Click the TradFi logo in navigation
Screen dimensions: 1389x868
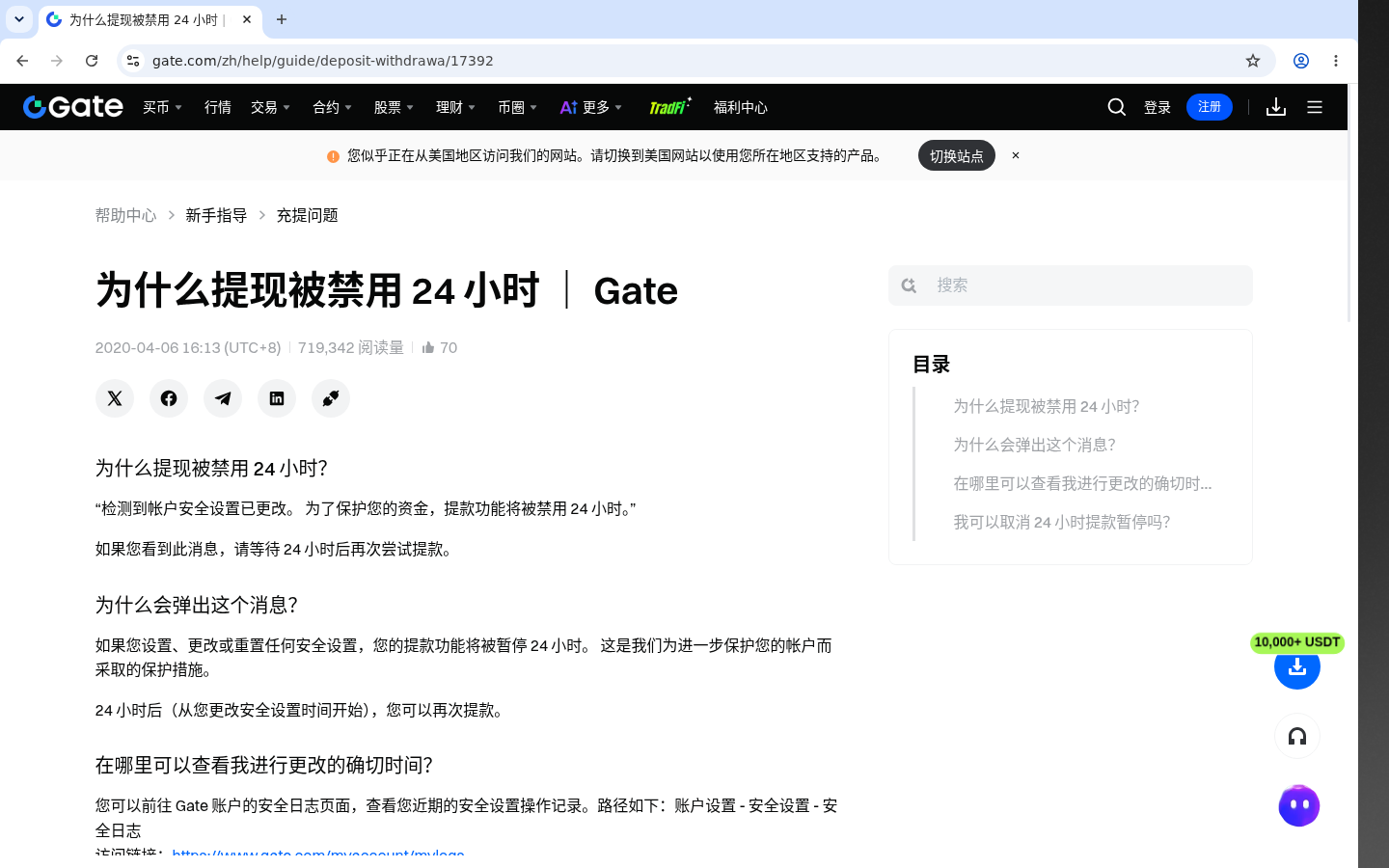click(x=669, y=106)
